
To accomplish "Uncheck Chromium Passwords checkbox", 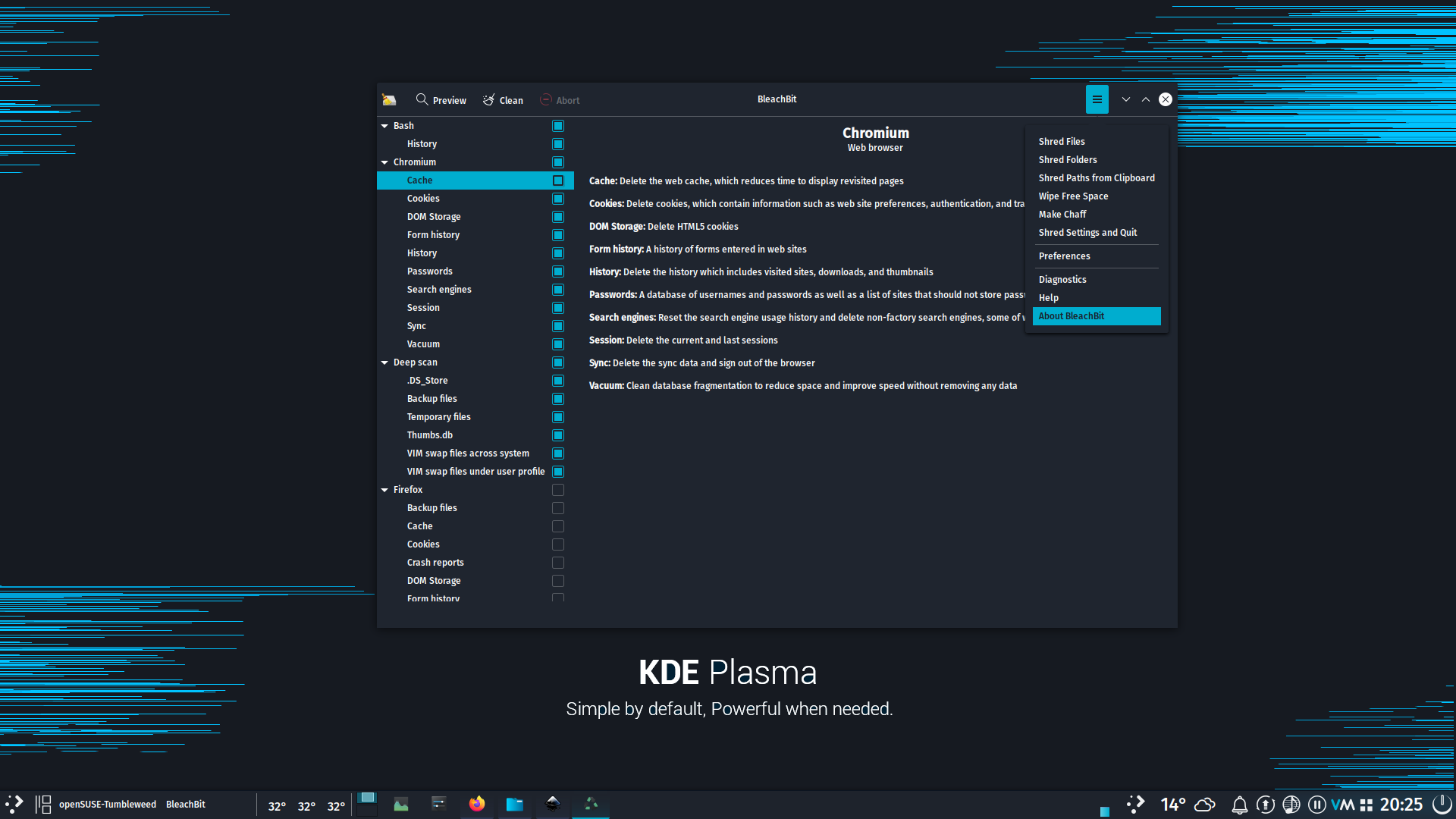I will pos(558,271).
